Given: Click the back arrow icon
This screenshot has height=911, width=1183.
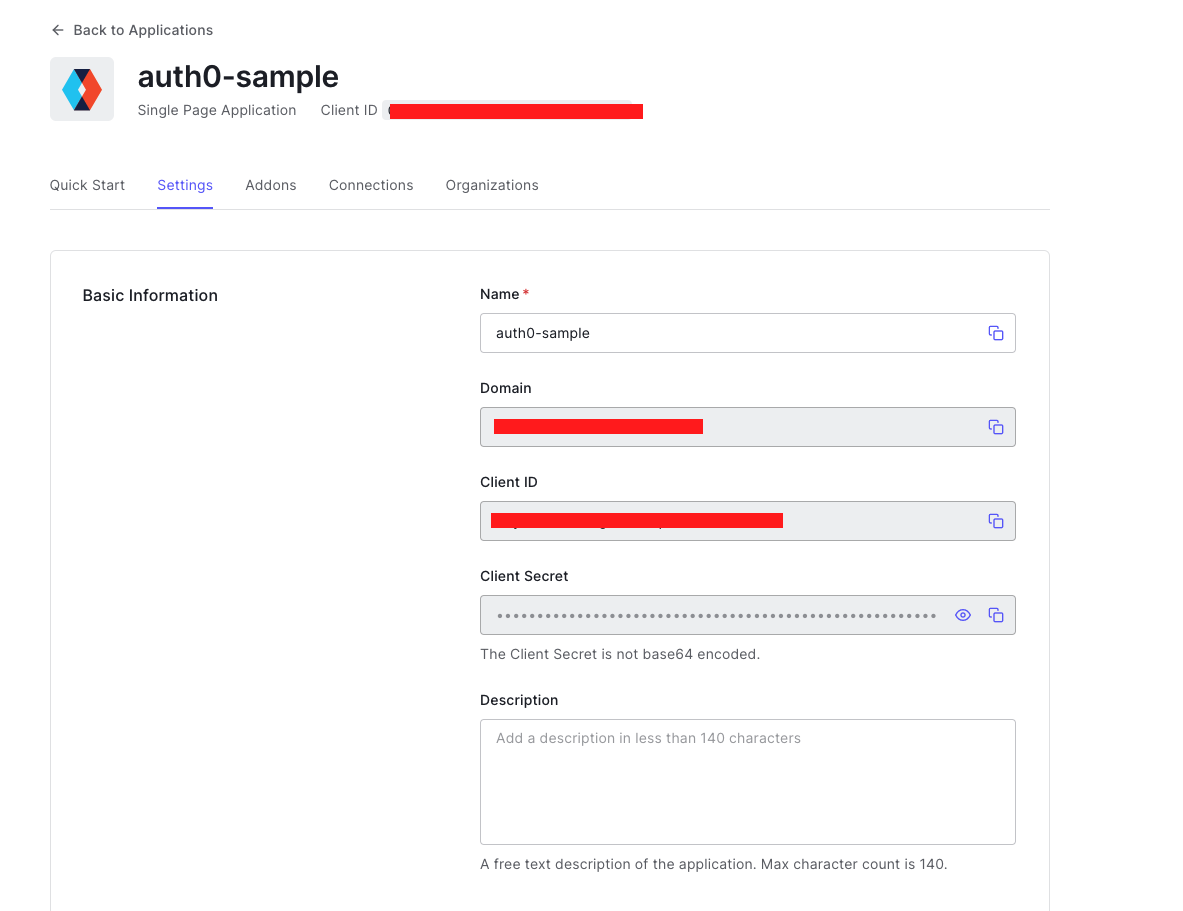Looking at the screenshot, I should pyautogui.click(x=57, y=30).
